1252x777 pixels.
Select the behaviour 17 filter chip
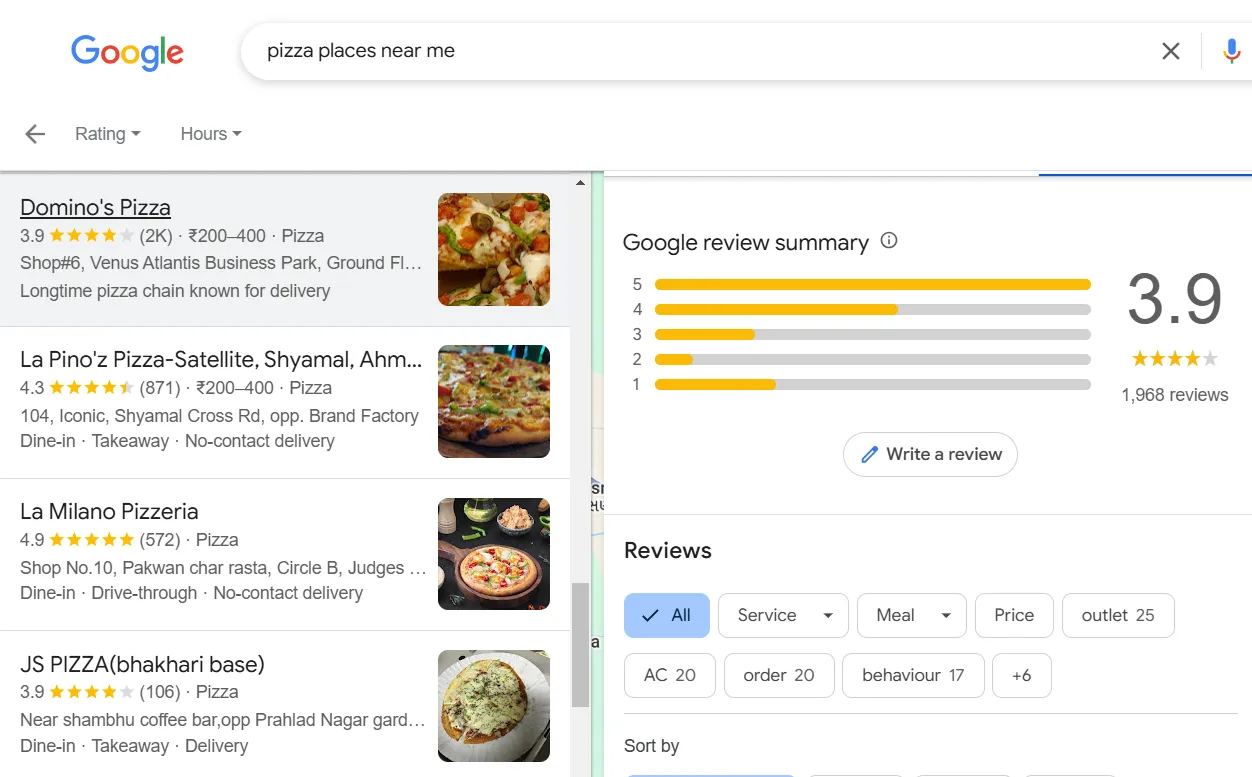pos(913,675)
